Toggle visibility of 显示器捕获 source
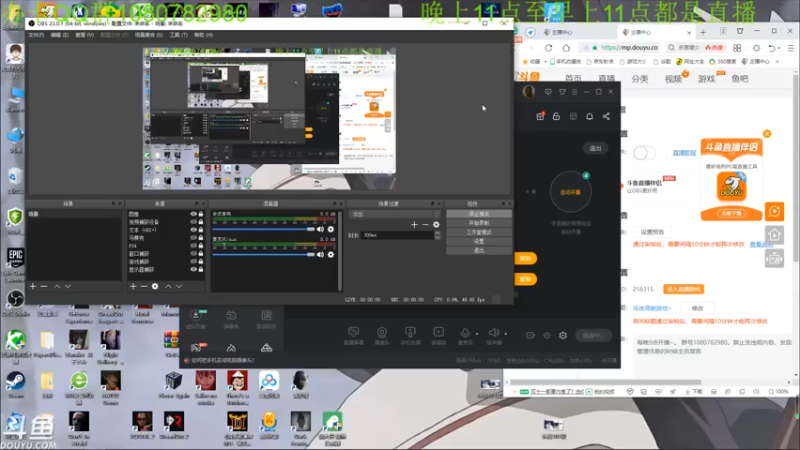This screenshot has height=450, width=800. pos(193,269)
